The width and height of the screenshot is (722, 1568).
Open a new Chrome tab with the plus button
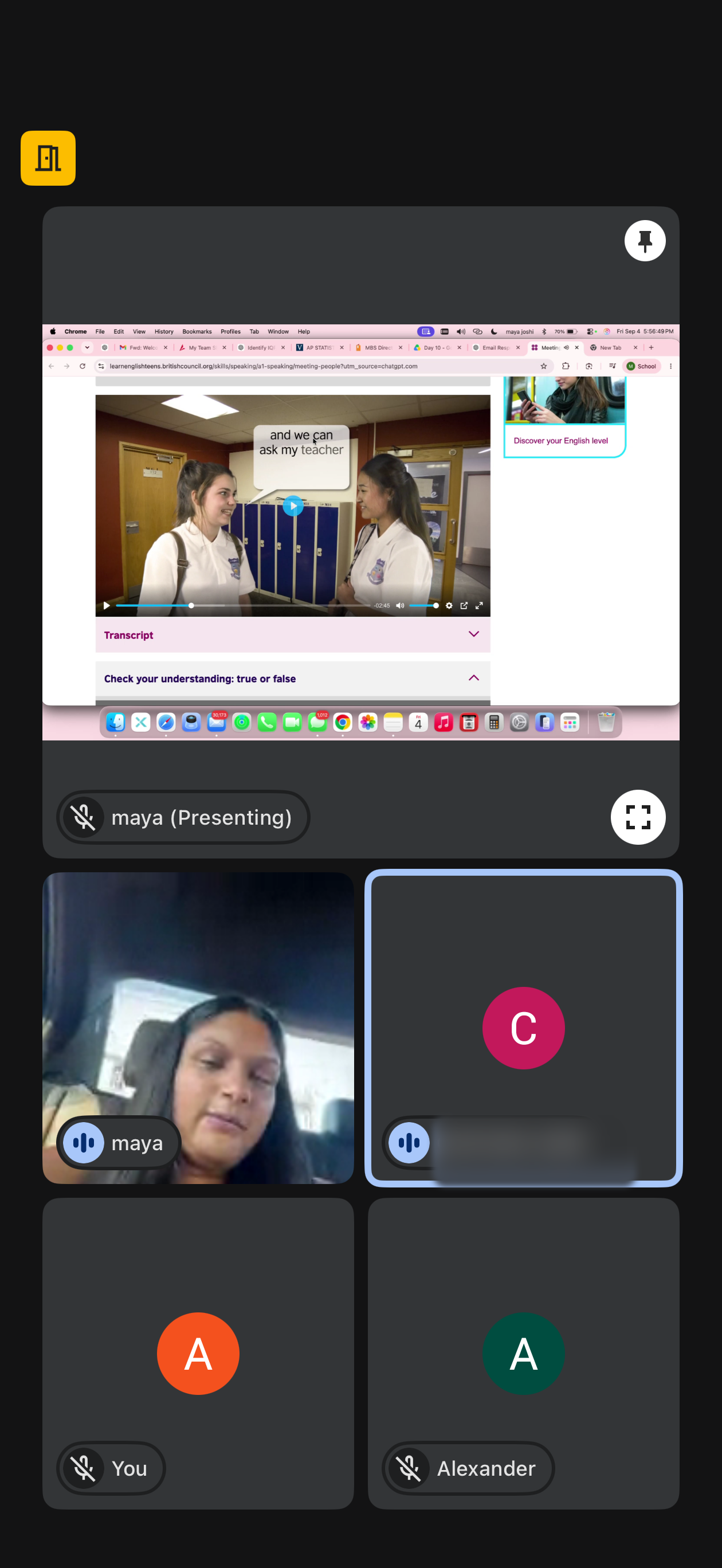pos(651,347)
